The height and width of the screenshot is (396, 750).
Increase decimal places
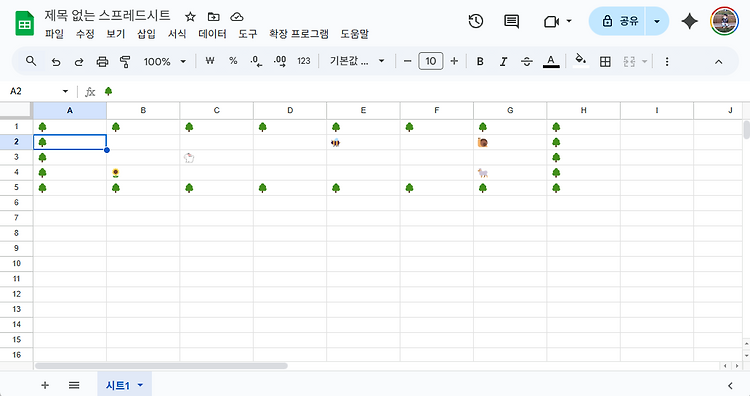pos(280,61)
